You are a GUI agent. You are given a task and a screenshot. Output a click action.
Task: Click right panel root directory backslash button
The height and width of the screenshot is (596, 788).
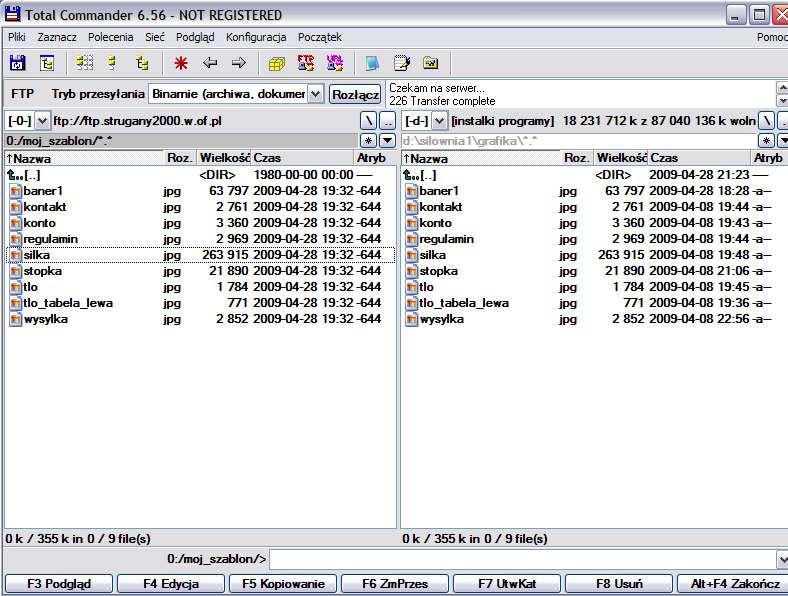766,121
